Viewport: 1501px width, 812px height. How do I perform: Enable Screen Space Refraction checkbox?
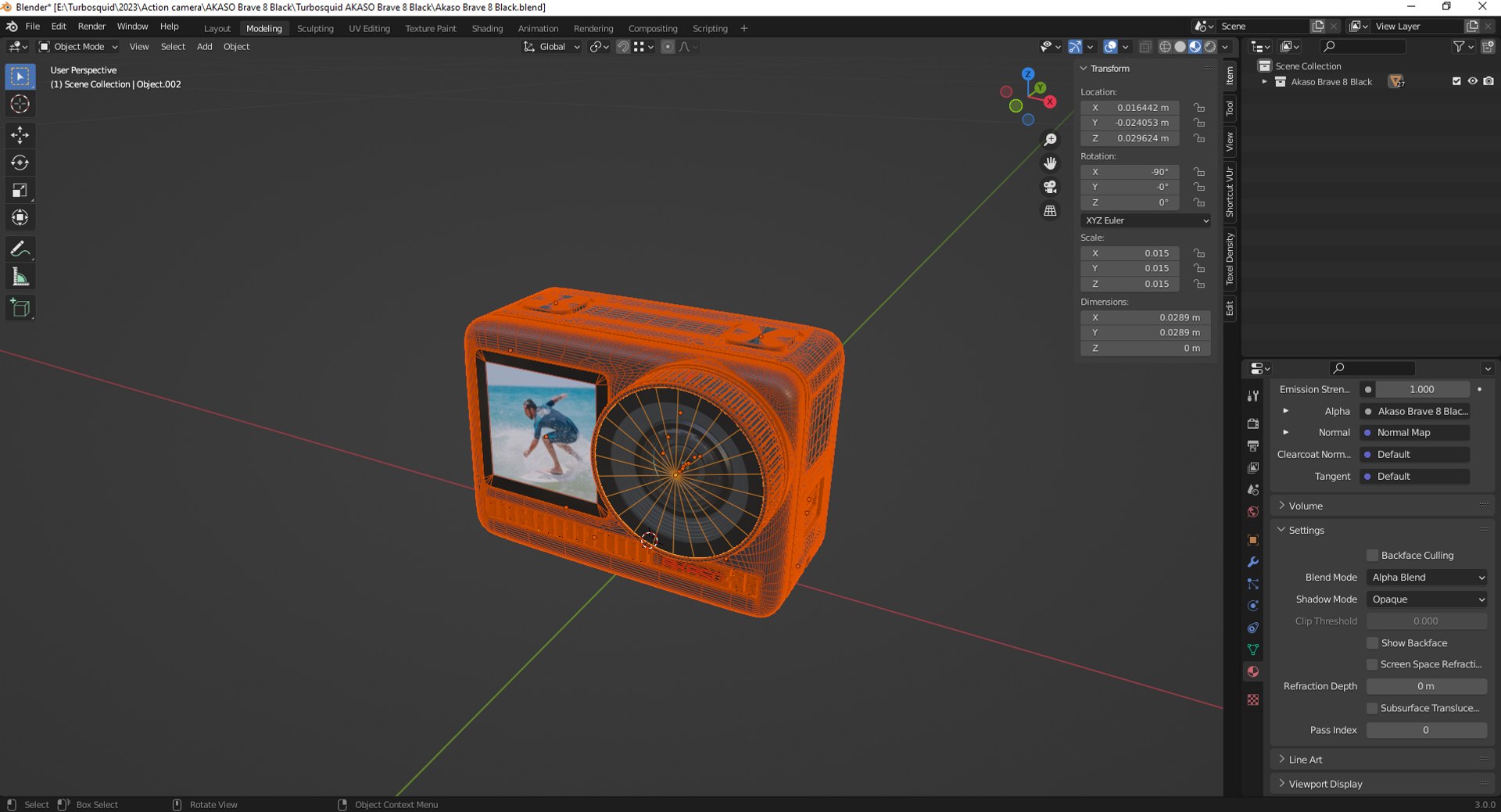(x=1372, y=664)
